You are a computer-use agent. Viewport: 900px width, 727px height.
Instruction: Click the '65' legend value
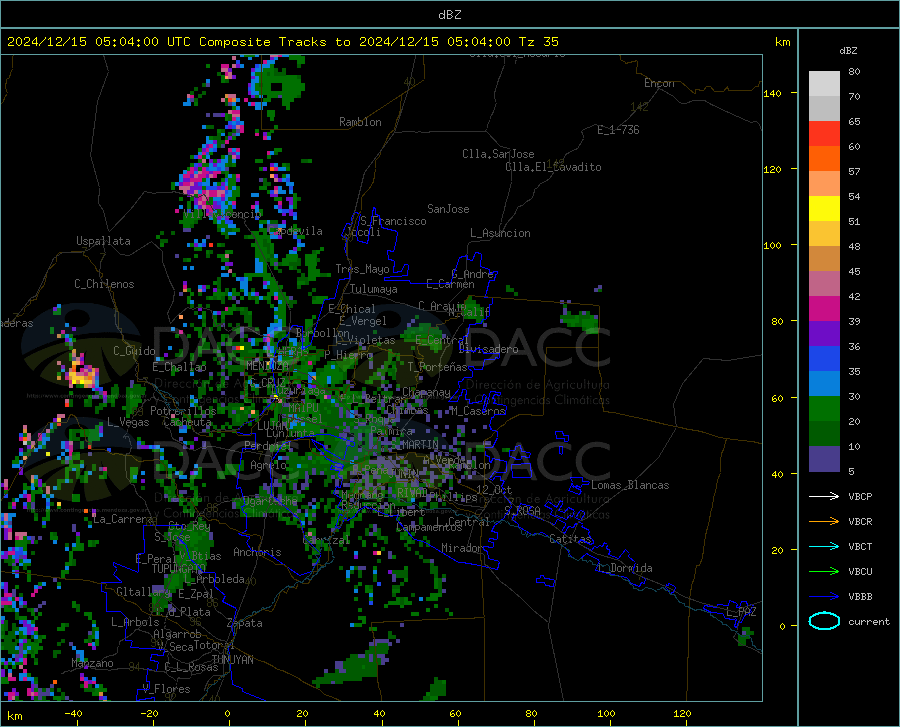[854, 122]
